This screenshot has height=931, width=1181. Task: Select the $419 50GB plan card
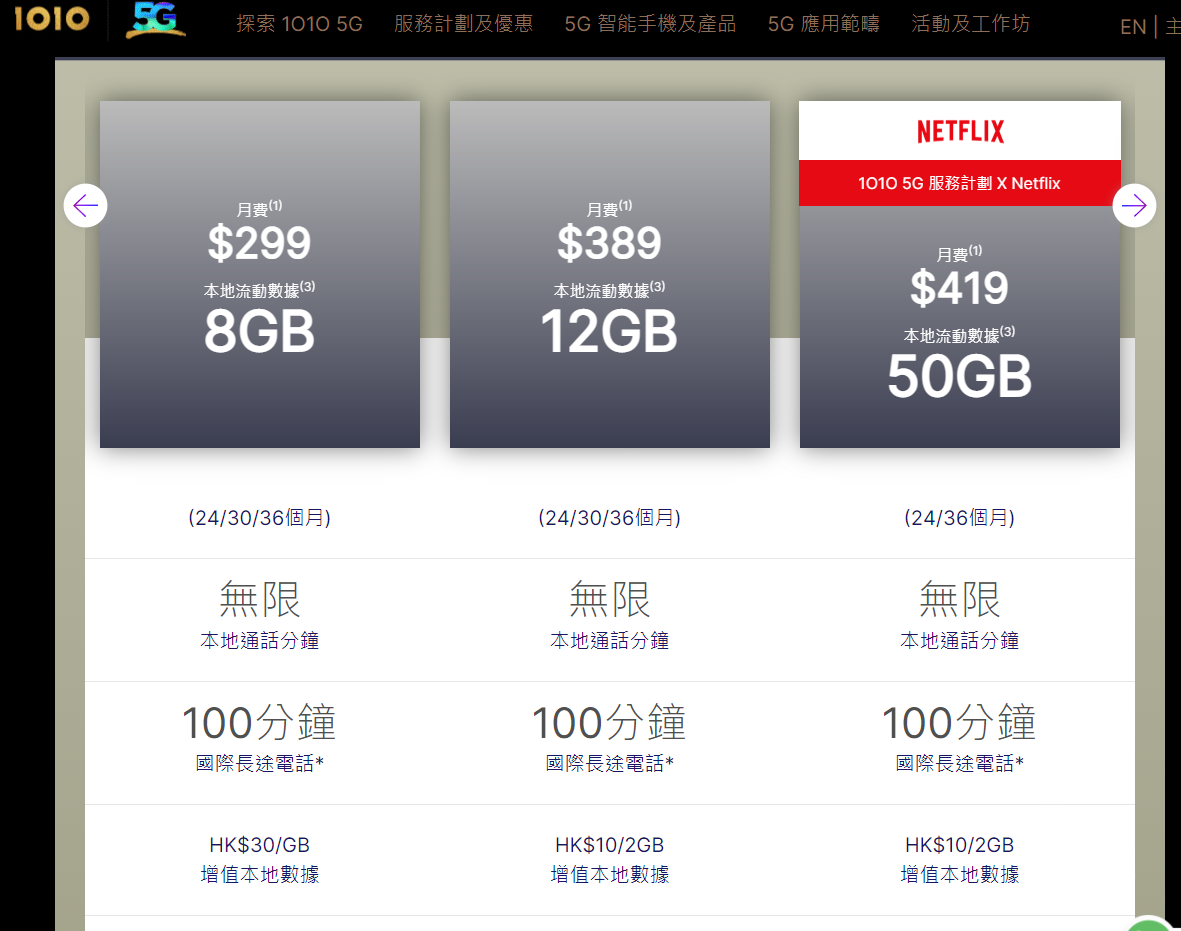tap(960, 320)
